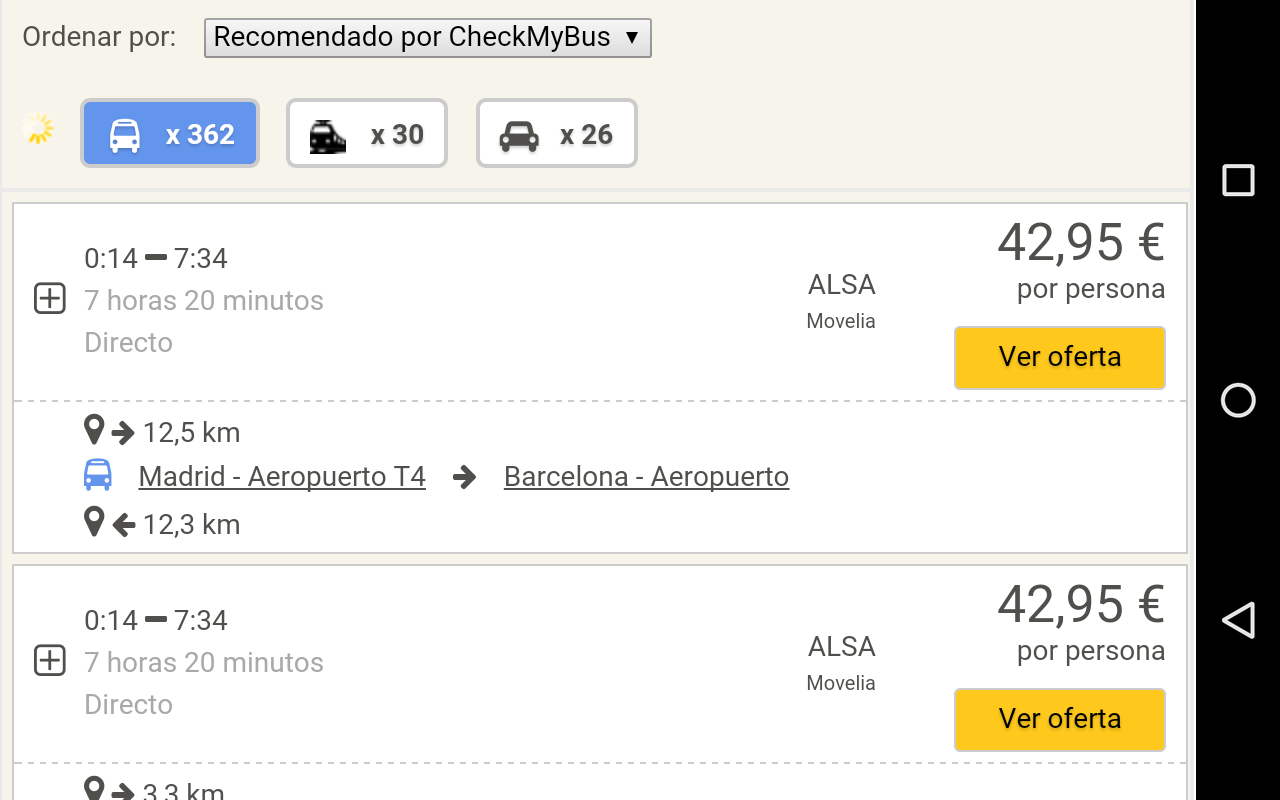
Task: Tap the arrow between Madrid and Barcelona
Action: coord(464,476)
